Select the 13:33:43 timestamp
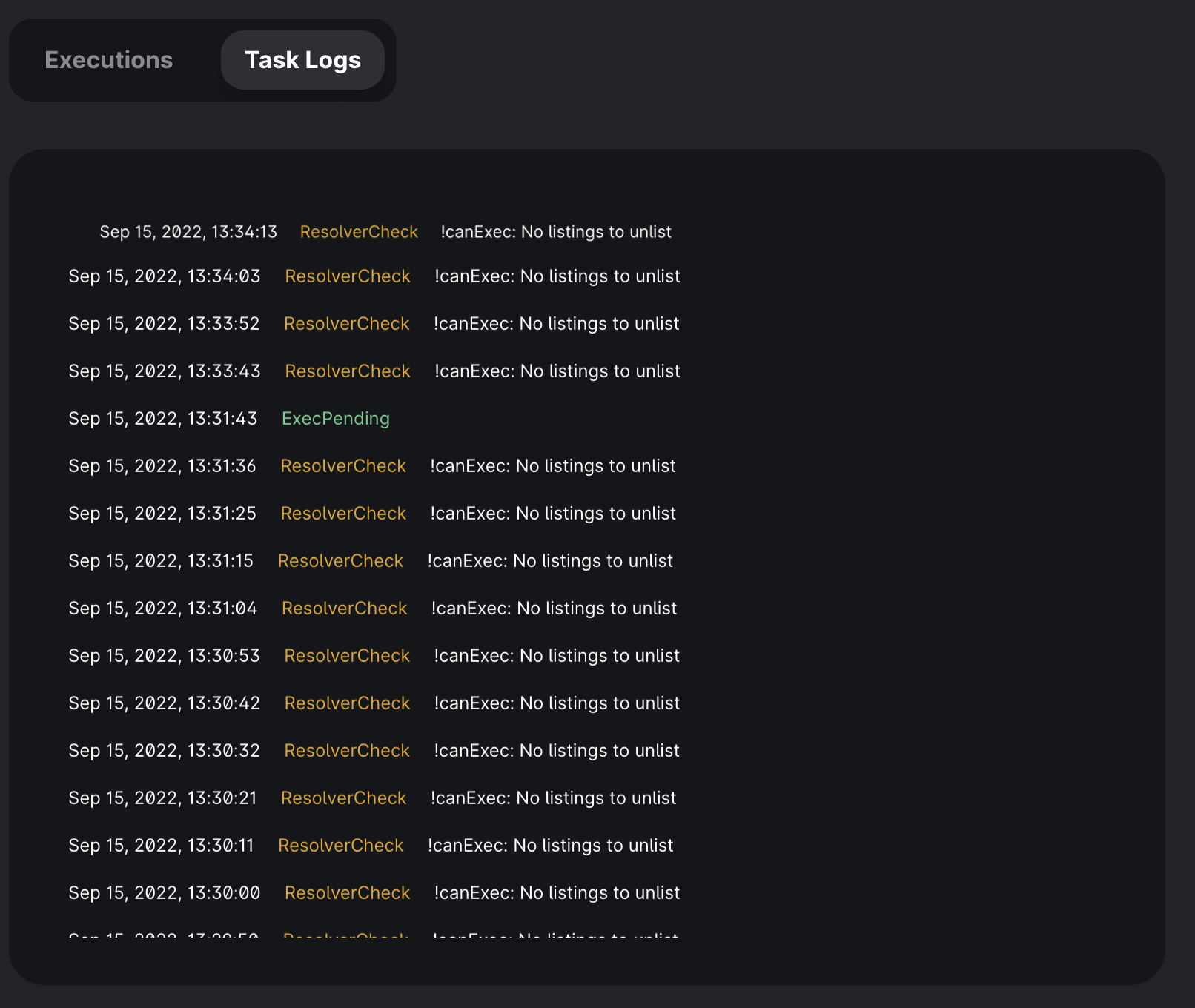Screen dimensions: 1195x1008 (165, 371)
